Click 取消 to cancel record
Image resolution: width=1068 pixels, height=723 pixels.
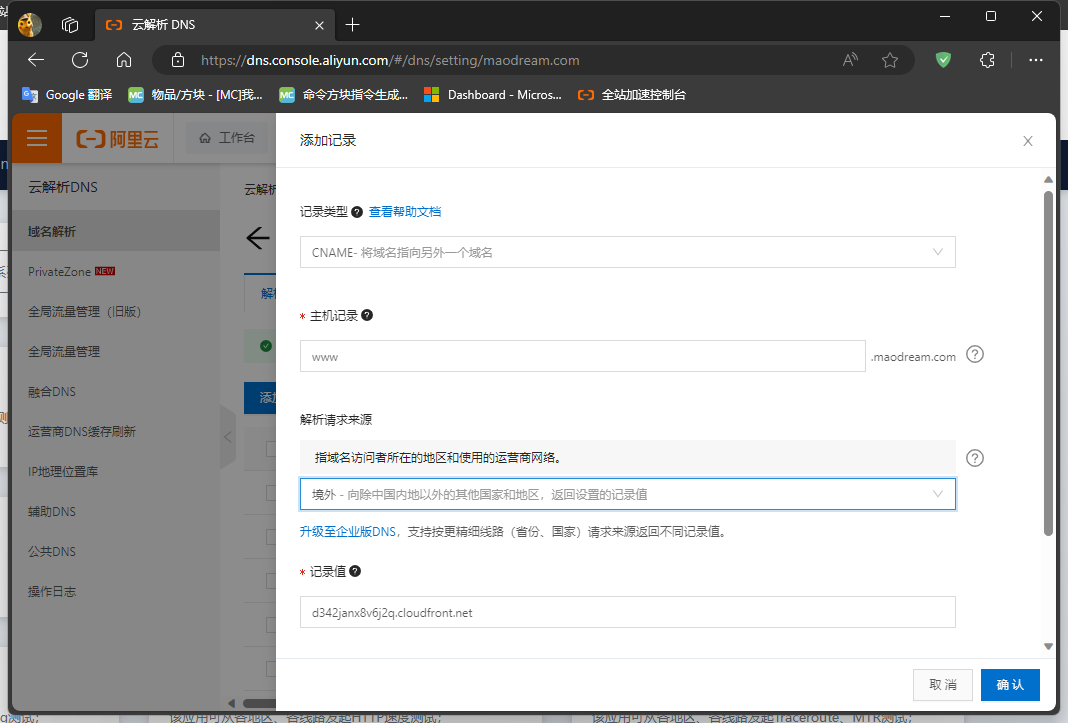943,685
